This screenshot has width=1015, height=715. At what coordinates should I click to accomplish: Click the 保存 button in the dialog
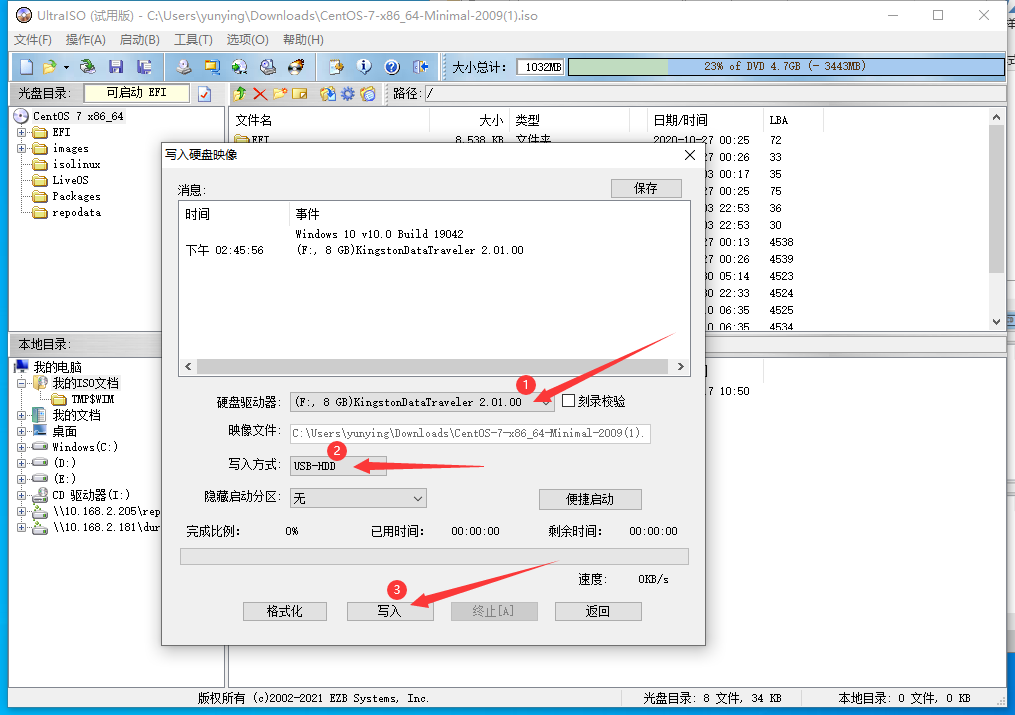[x=646, y=188]
